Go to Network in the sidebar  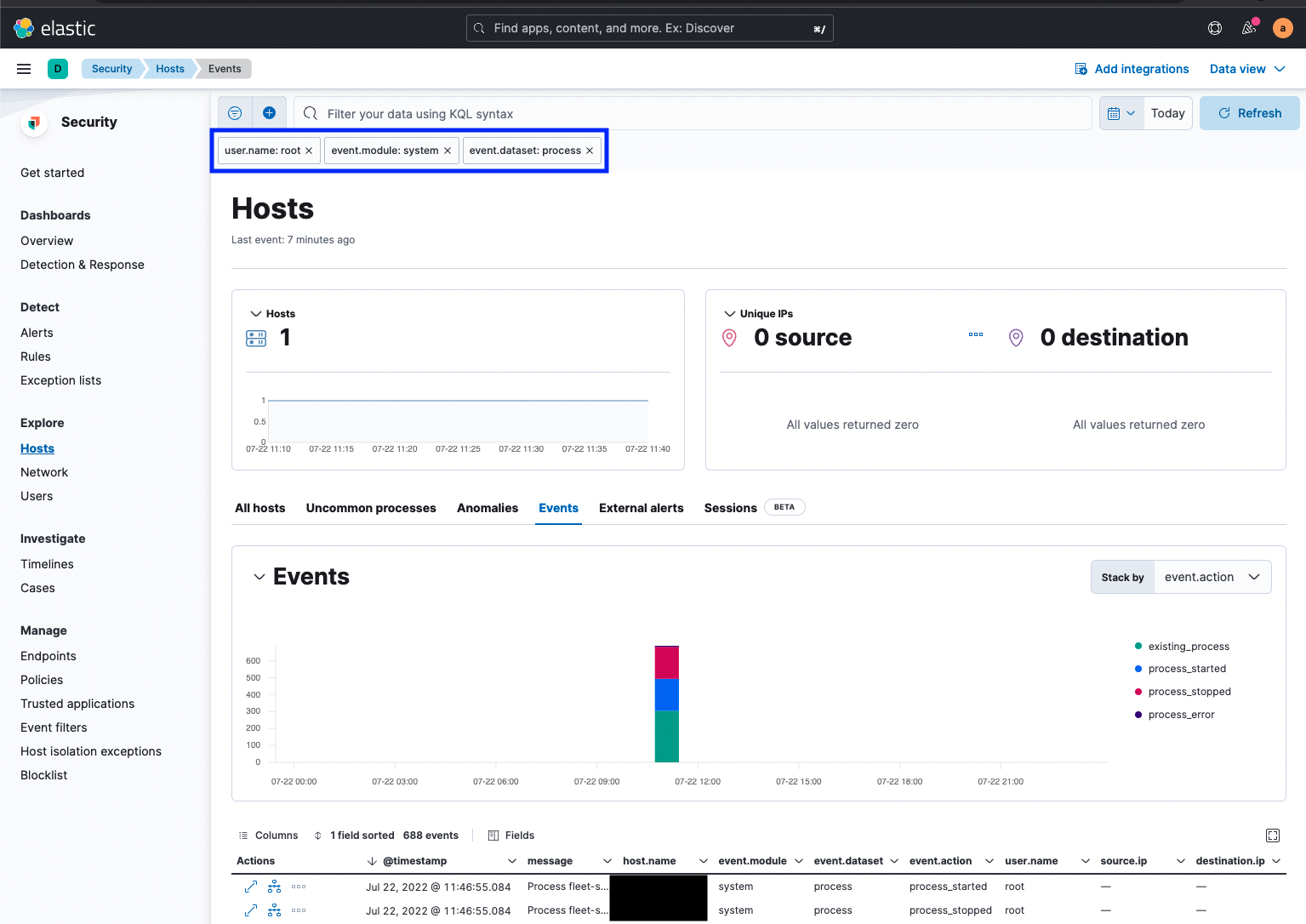pos(44,472)
